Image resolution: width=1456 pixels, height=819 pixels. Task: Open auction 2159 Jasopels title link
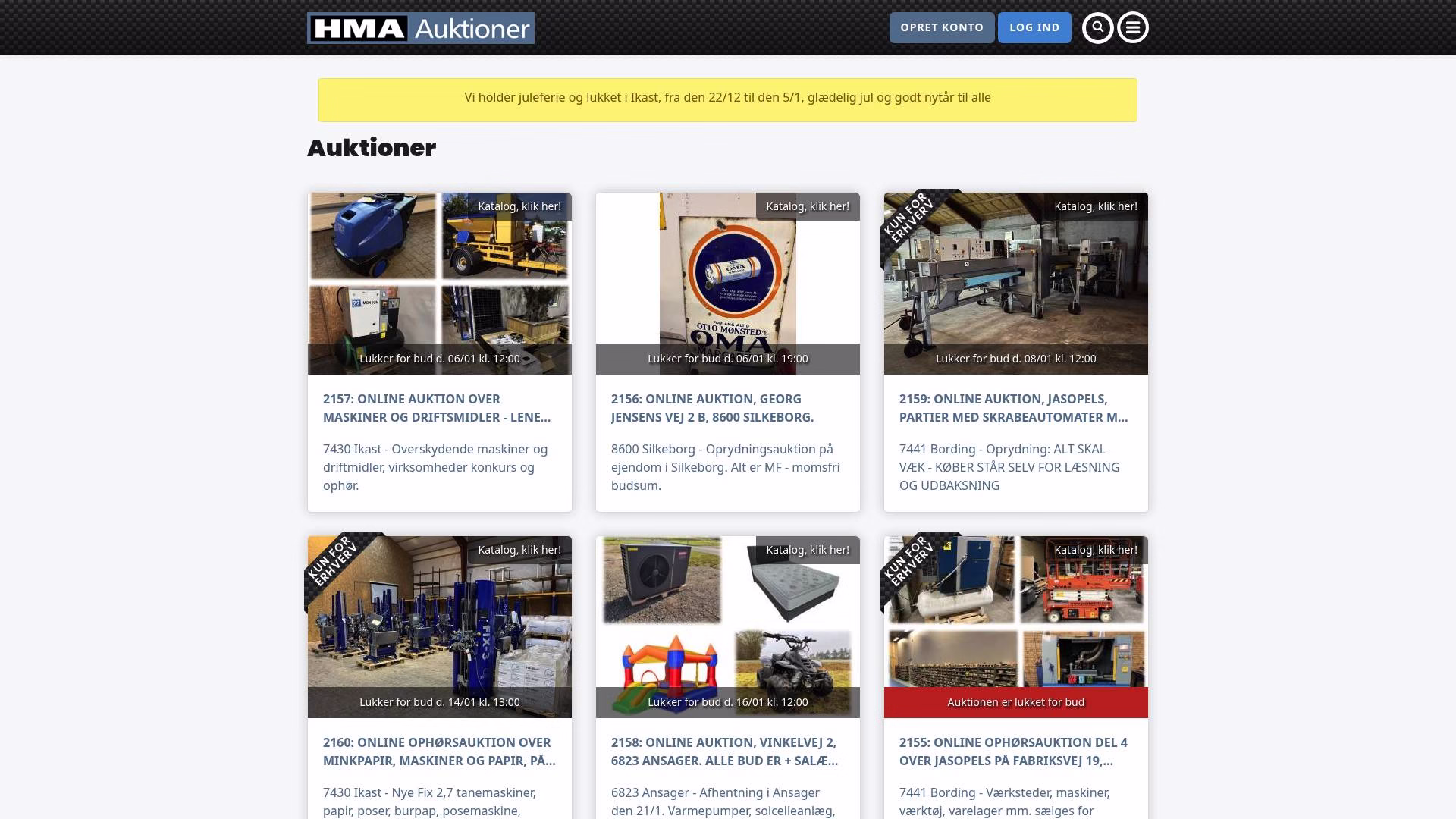pos(1013,408)
